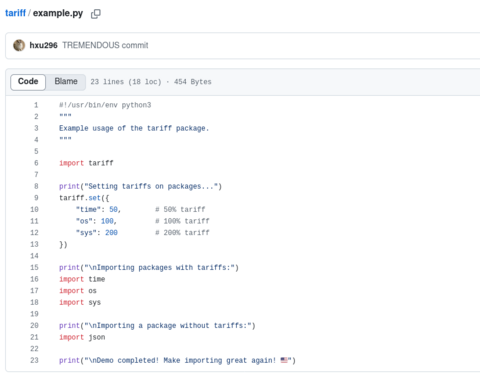Open hxu296 author profile link
Image resolution: width=480 pixels, height=390 pixels.
43,45
